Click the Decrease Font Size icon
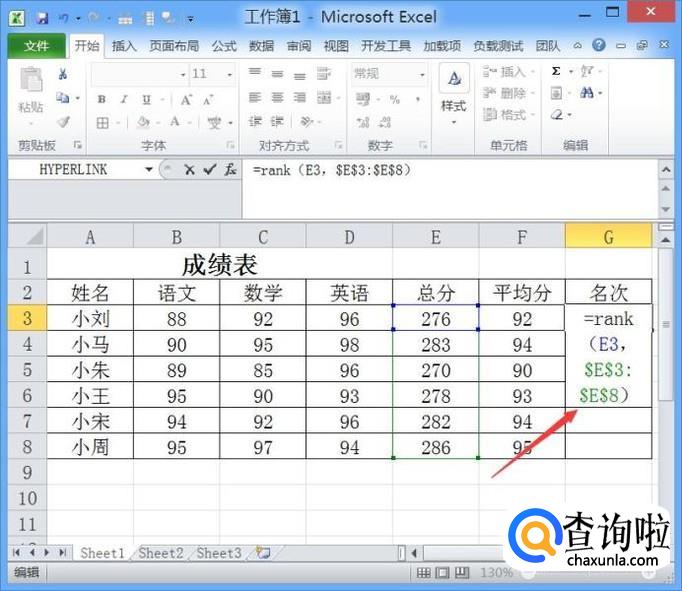Screen dimensions: 682x591 coord(208,100)
